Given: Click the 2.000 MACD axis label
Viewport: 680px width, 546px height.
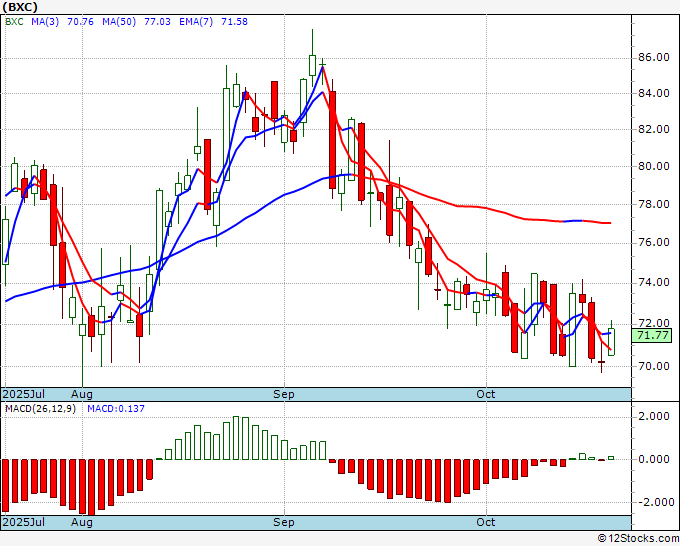Looking at the screenshot, I should click(x=653, y=417).
